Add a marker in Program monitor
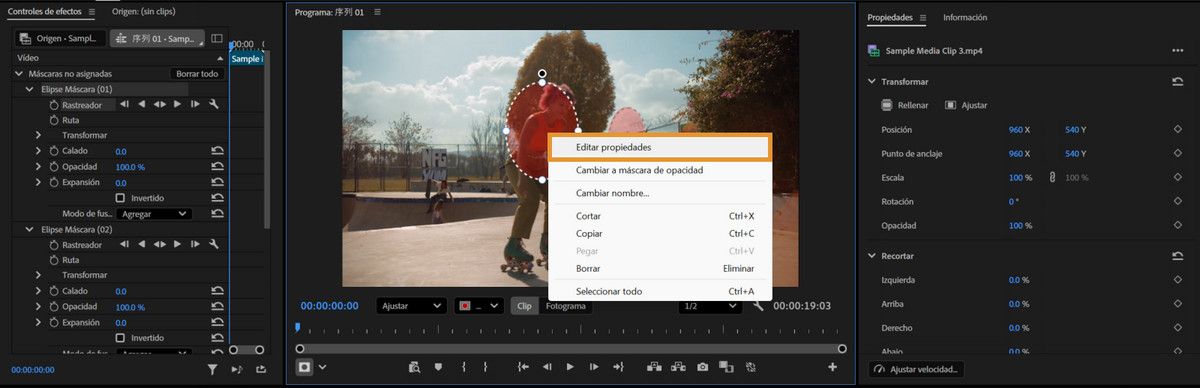The image size is (1200, 388). tap(438, 367)
